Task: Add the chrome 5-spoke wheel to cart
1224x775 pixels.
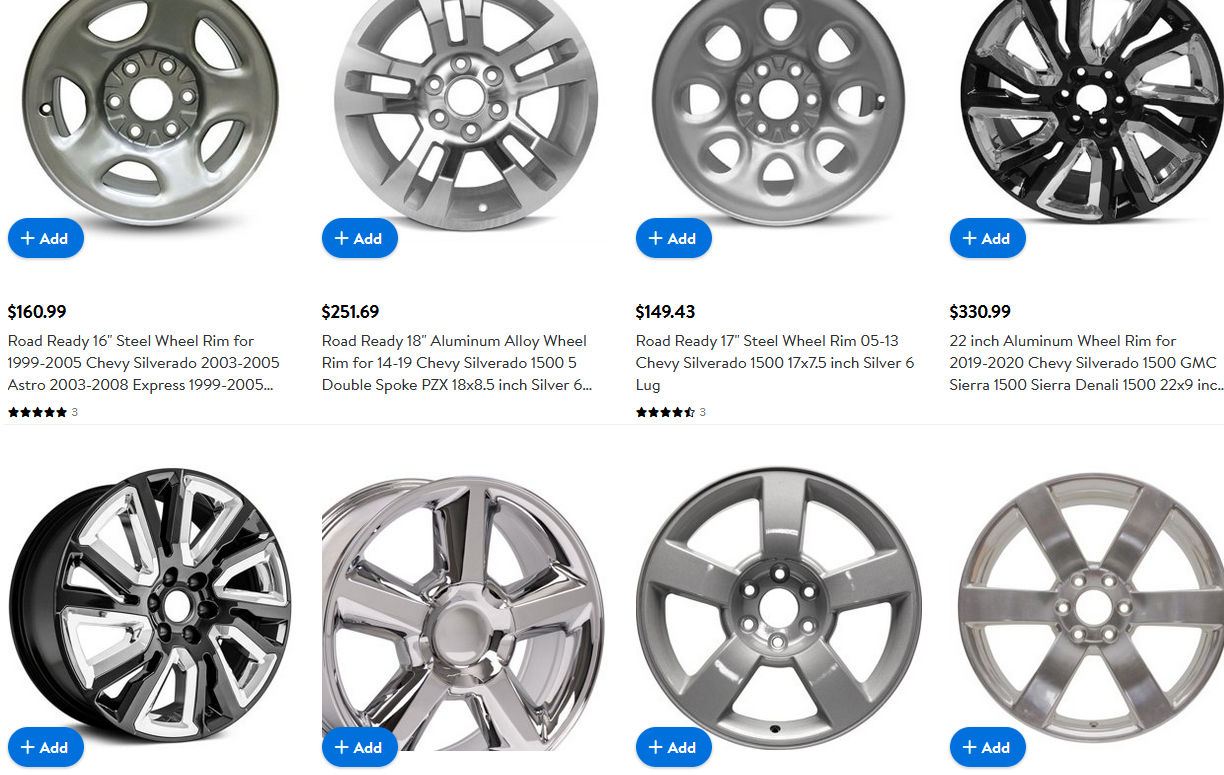Action: point(359,747)
